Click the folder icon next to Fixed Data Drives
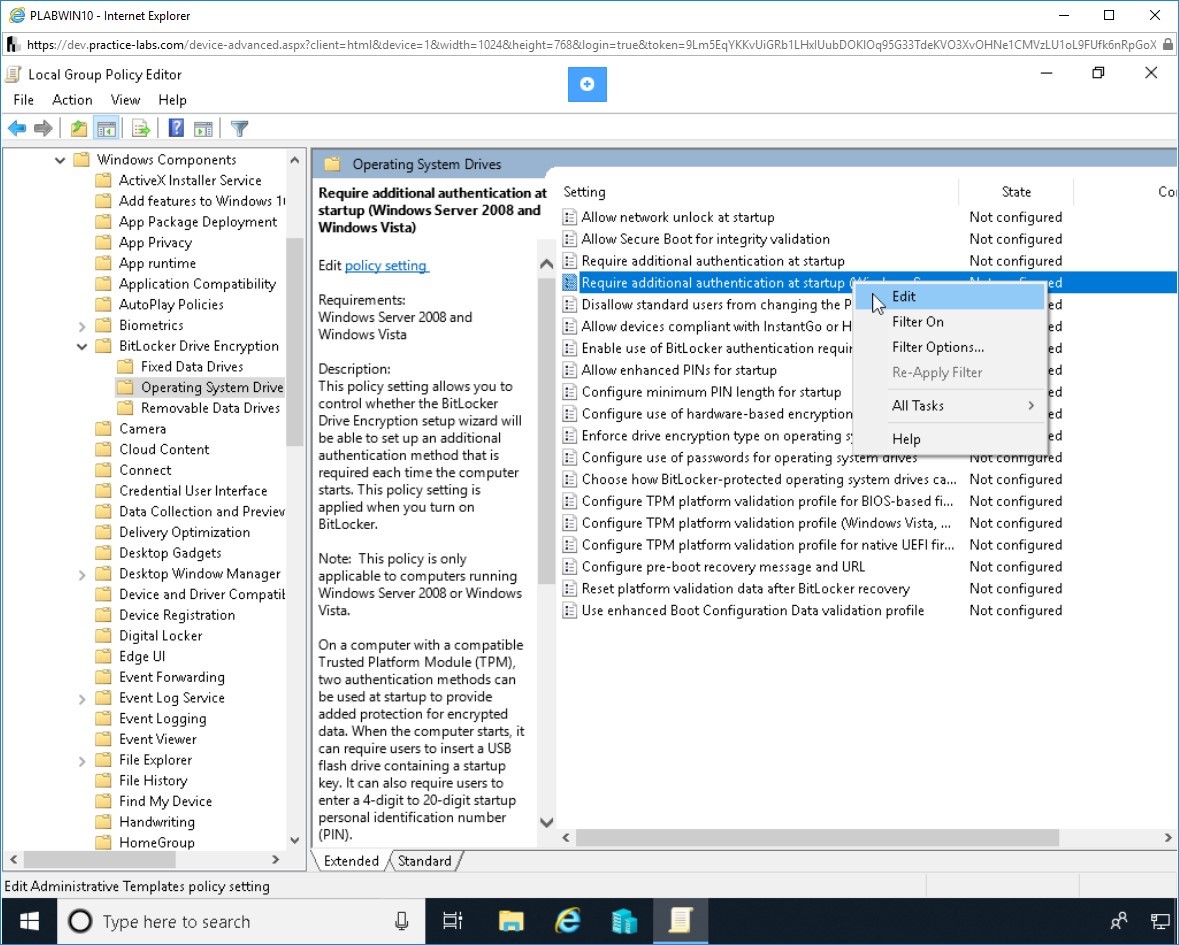 [x=126, y=367]
